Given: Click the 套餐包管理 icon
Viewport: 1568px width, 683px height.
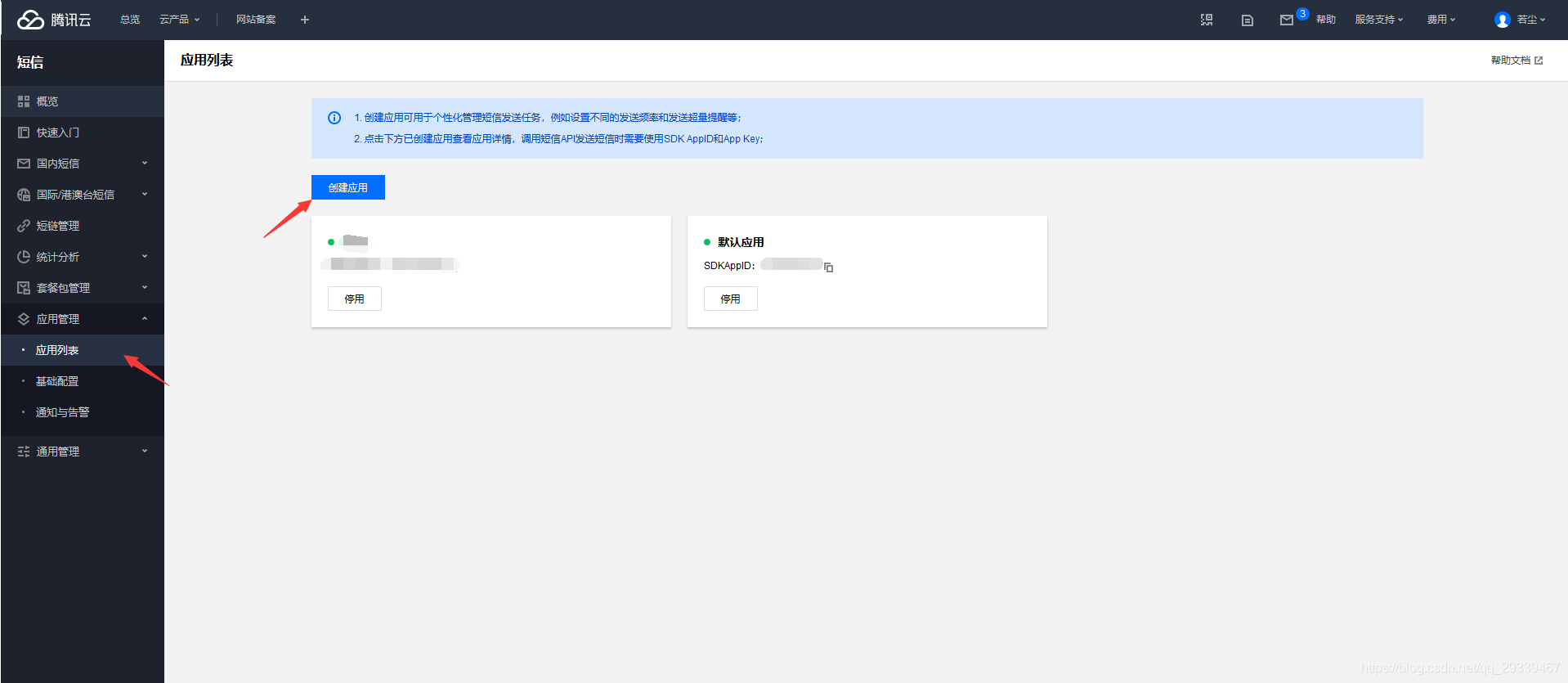Looking at the screenshot, I should click(24, 288).
